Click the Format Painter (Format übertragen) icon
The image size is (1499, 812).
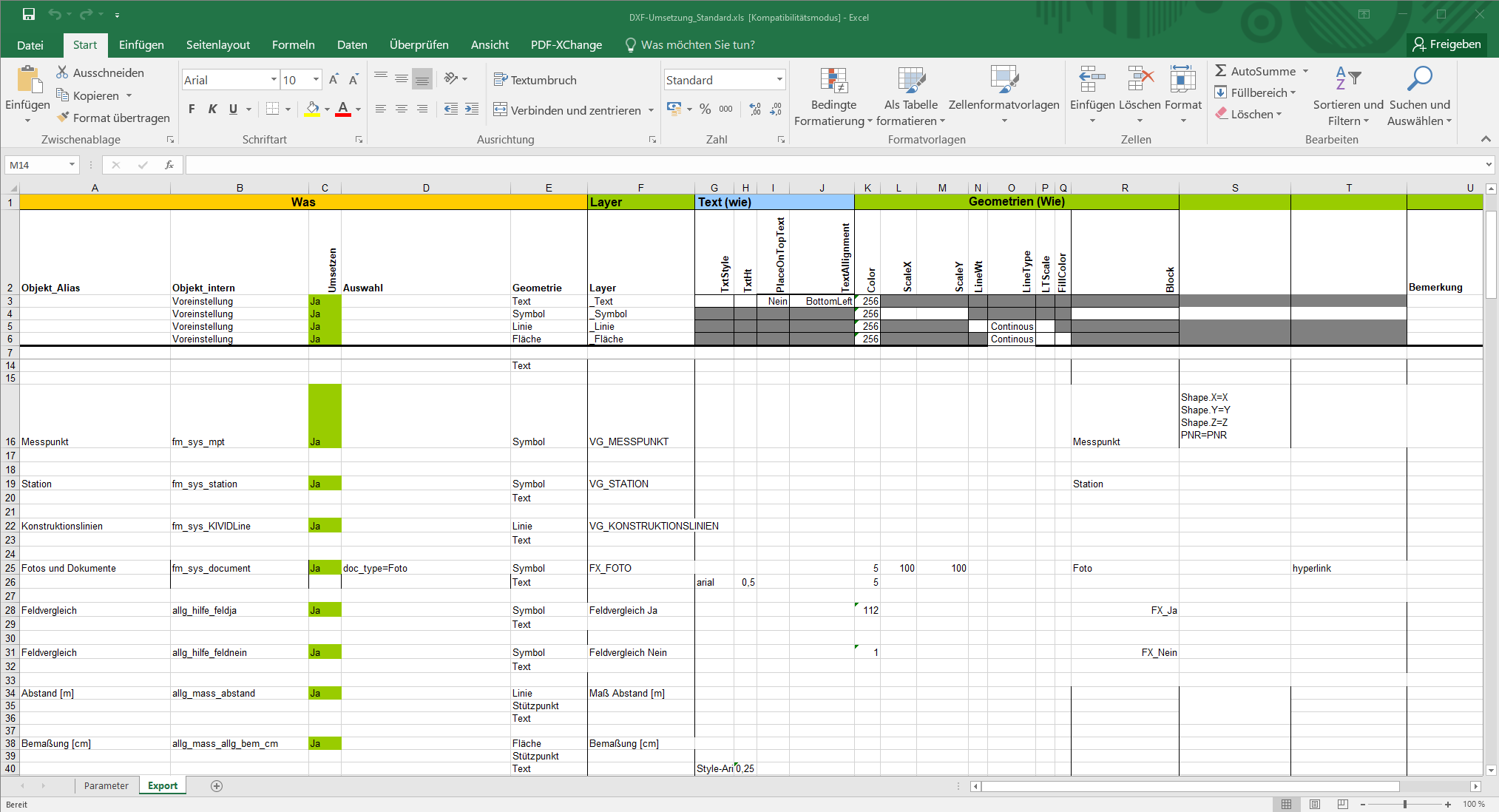[63, 118]
